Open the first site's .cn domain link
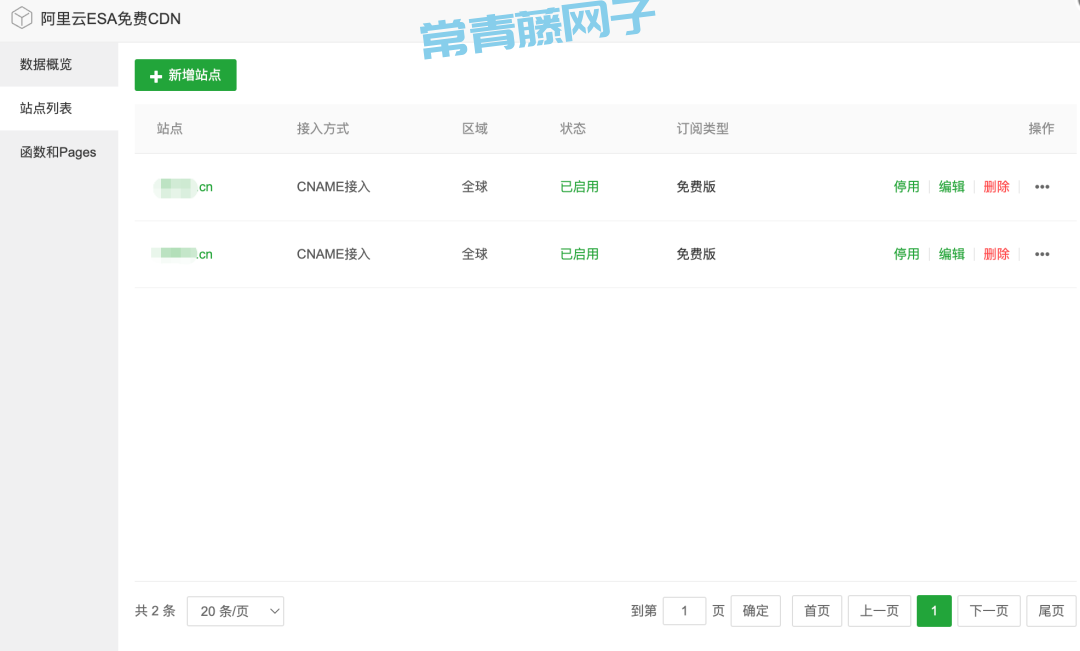The image size is (1080, 651). (185, 187)
